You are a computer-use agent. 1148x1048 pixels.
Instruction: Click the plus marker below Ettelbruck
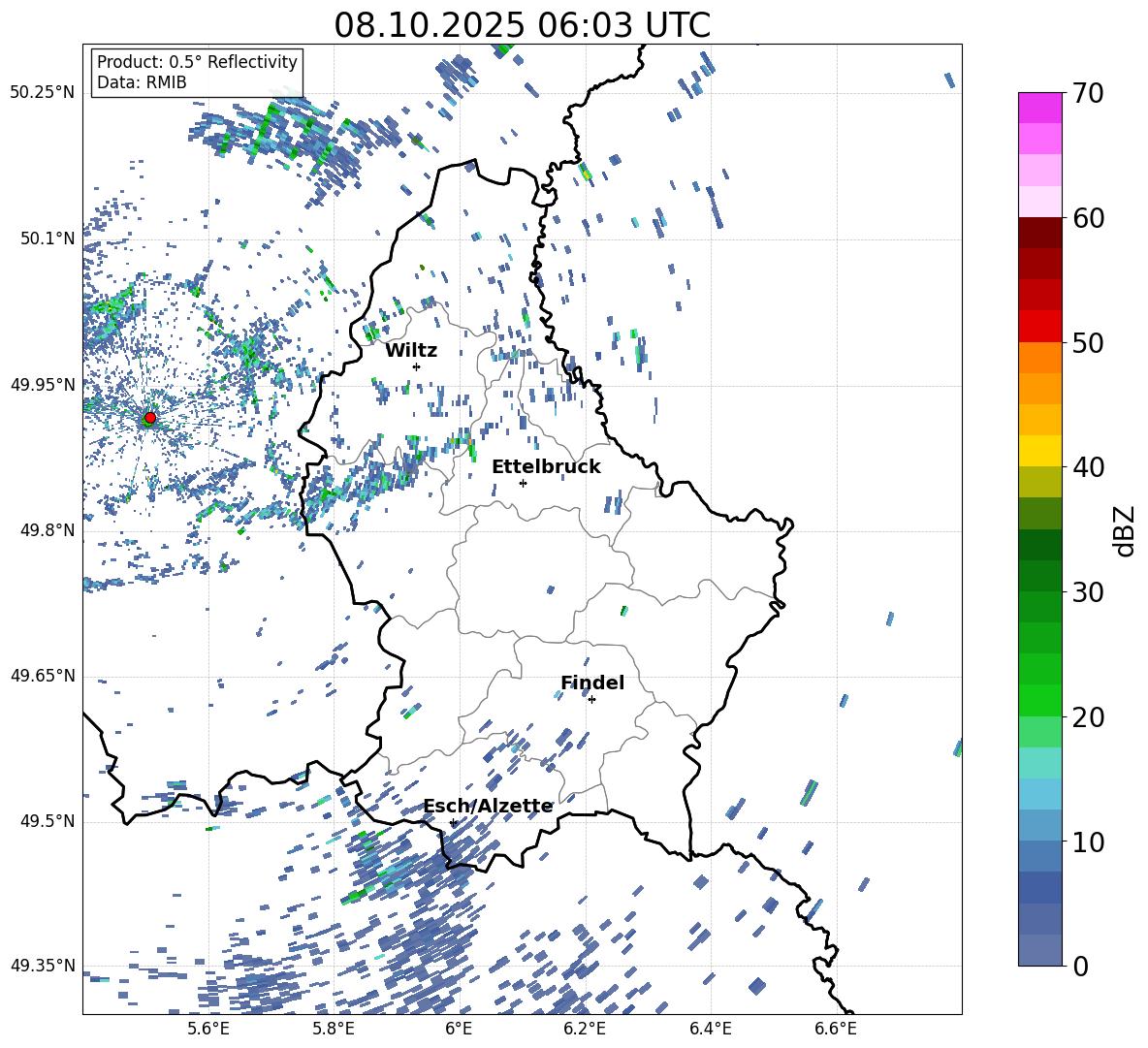pos(523,483)
